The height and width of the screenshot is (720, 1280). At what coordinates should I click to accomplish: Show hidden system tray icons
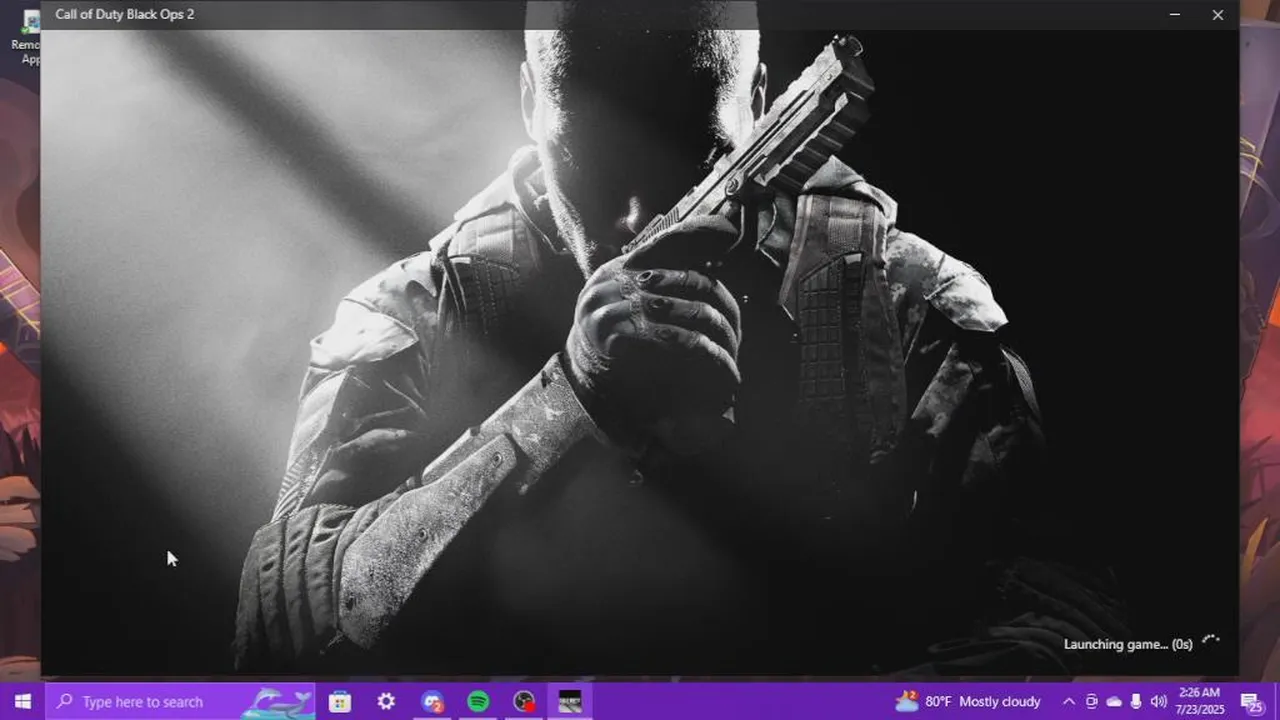[1069, 701]
